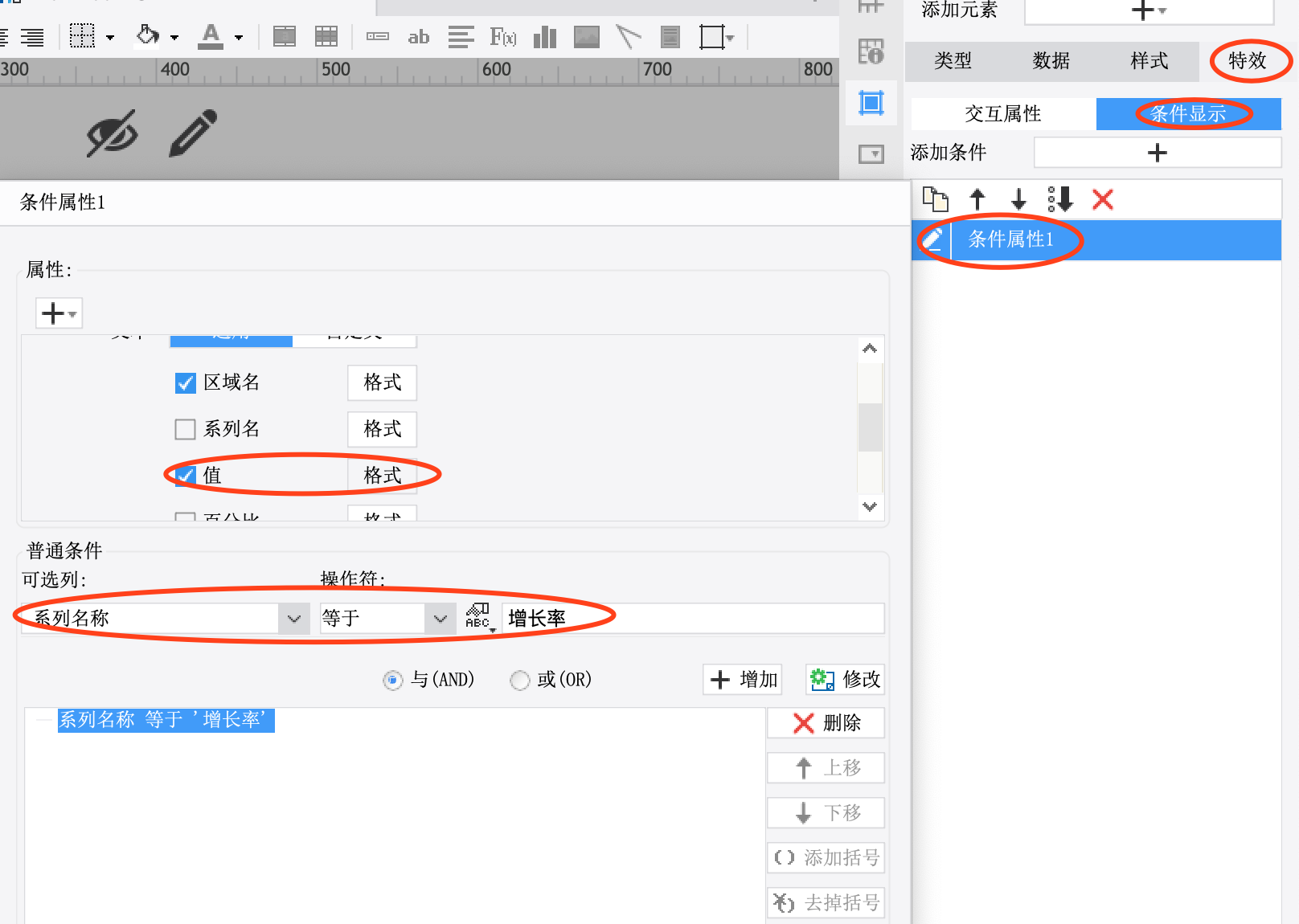1299x924 pixels.
Task: Open the 条件显示 sub-tab
Action: click(x=1188, y=114)
